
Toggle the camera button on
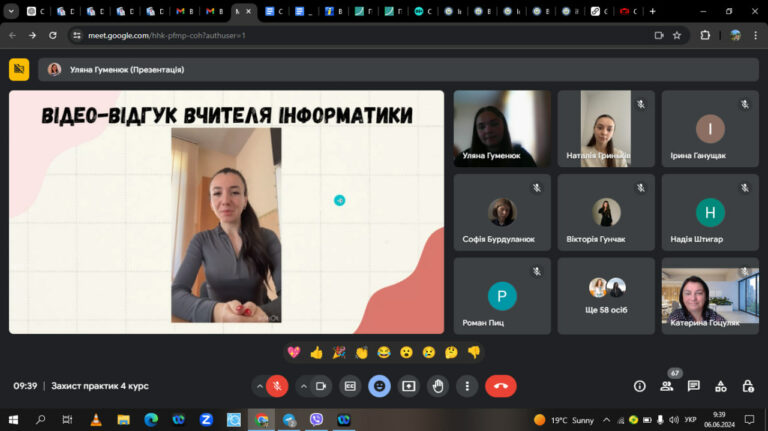(x=321, y=386)
